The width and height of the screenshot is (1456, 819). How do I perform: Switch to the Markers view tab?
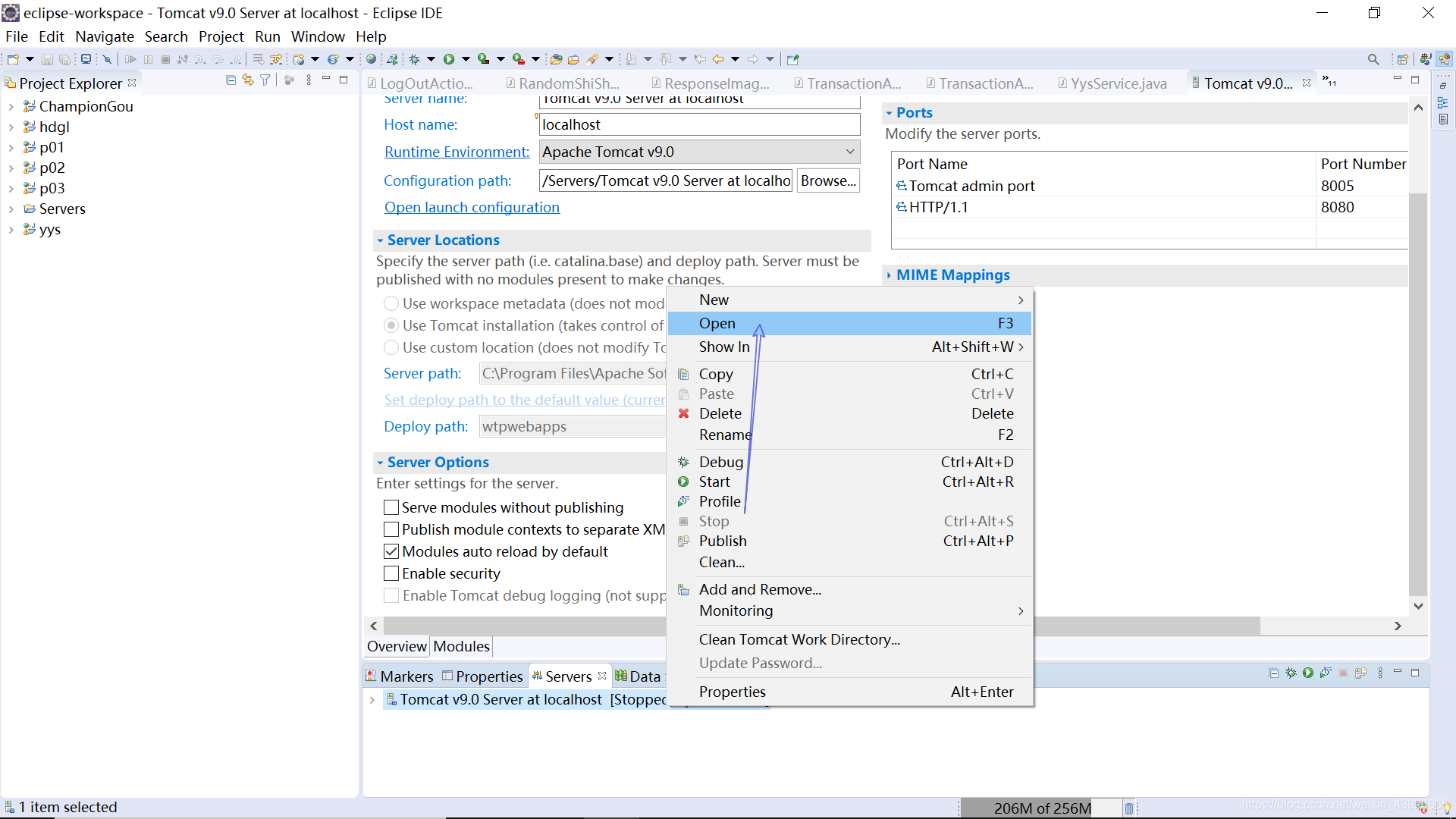[x=400, y=676]
